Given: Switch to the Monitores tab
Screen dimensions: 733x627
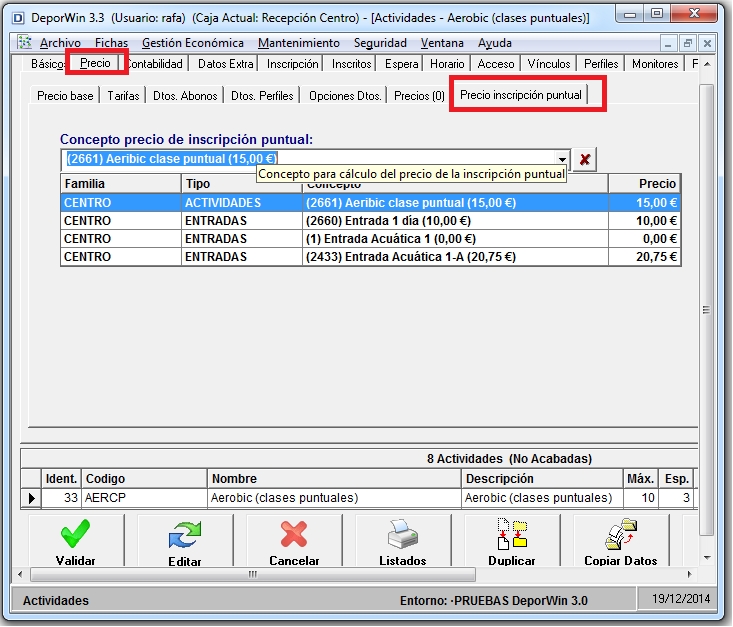Looking at the screenshot, I should pos(655,64).
